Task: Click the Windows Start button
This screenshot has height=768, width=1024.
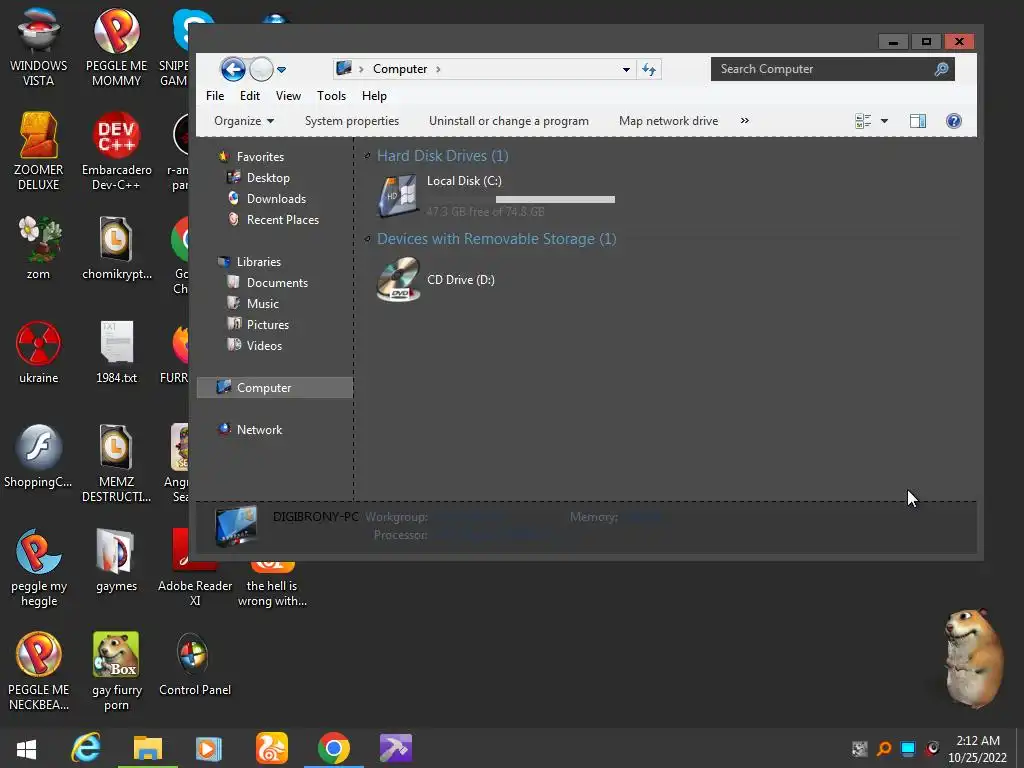Action: pos(26,748)
